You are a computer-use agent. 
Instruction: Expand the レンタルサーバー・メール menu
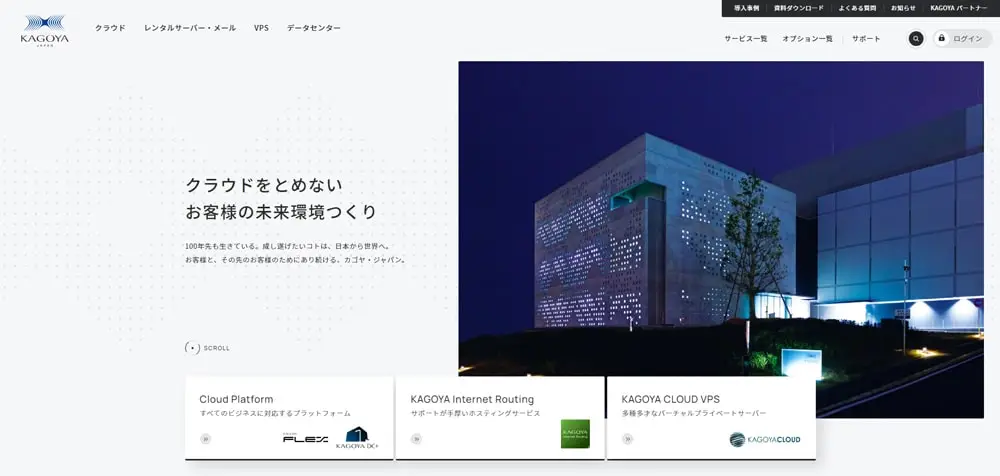pos(190,28)
